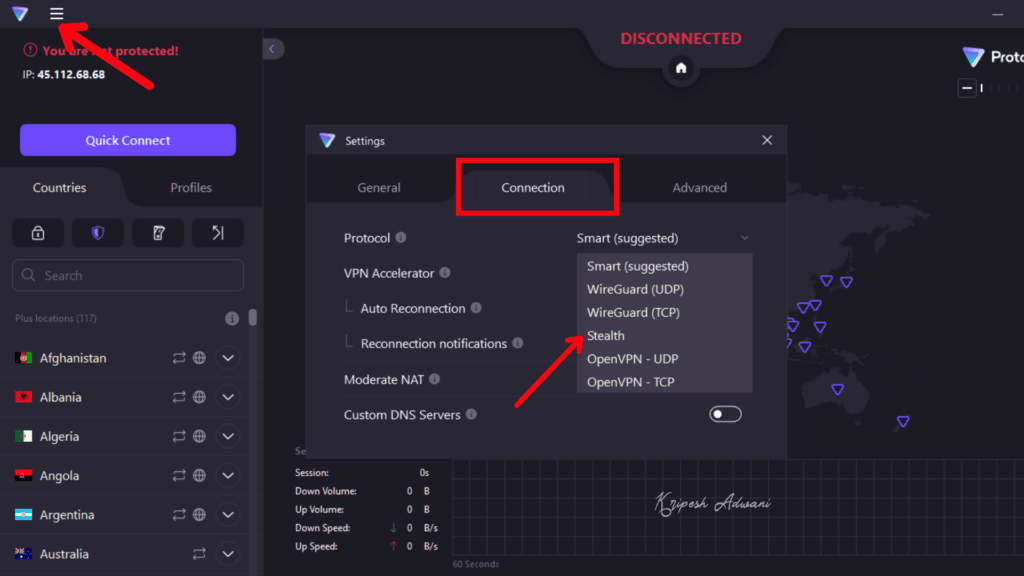Toggle the NetShield shield filter

(96, 232)
